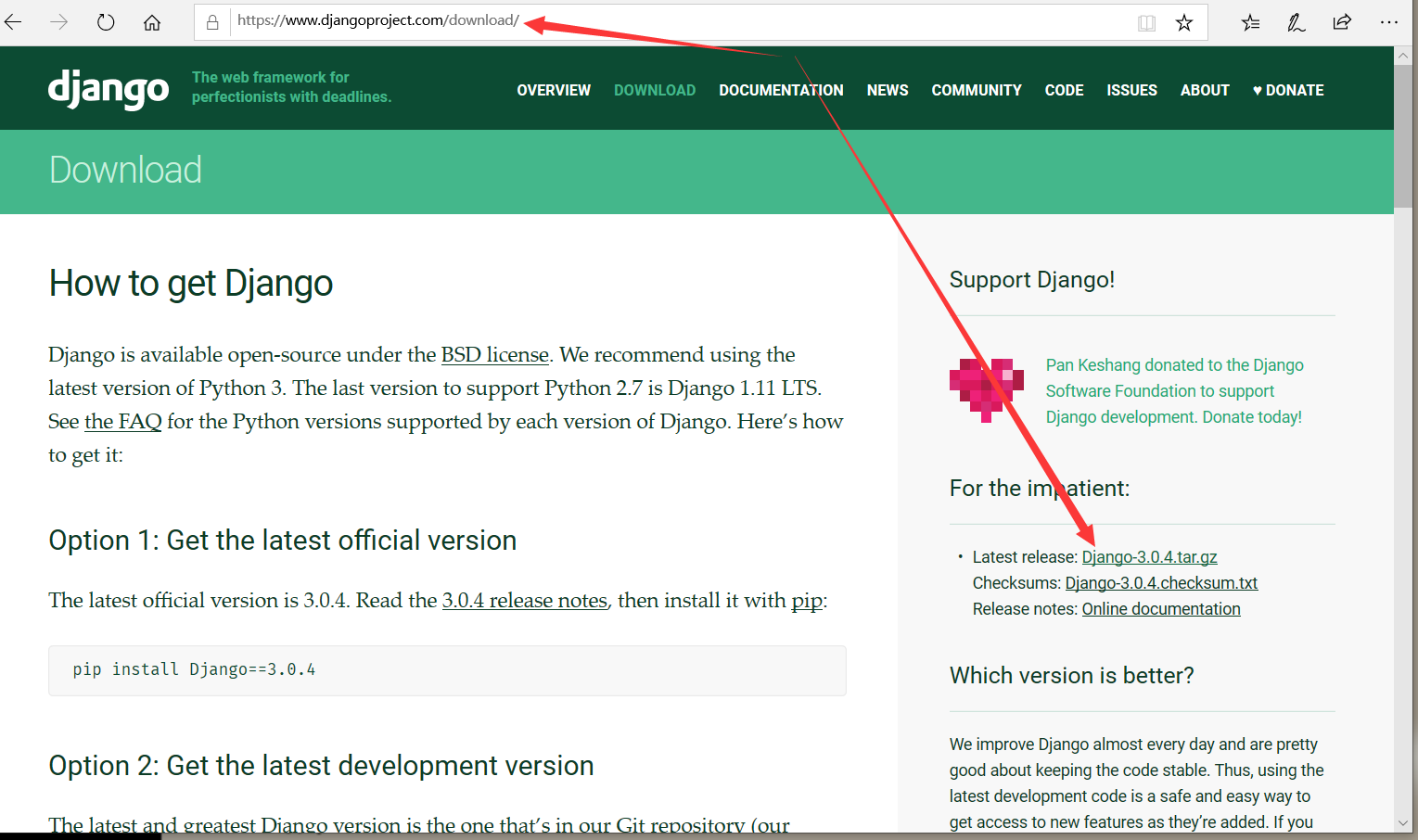Open the News nav item
Image resolution: width=1418 pixels, height=840 pixels.
click(x=888, y=90)
